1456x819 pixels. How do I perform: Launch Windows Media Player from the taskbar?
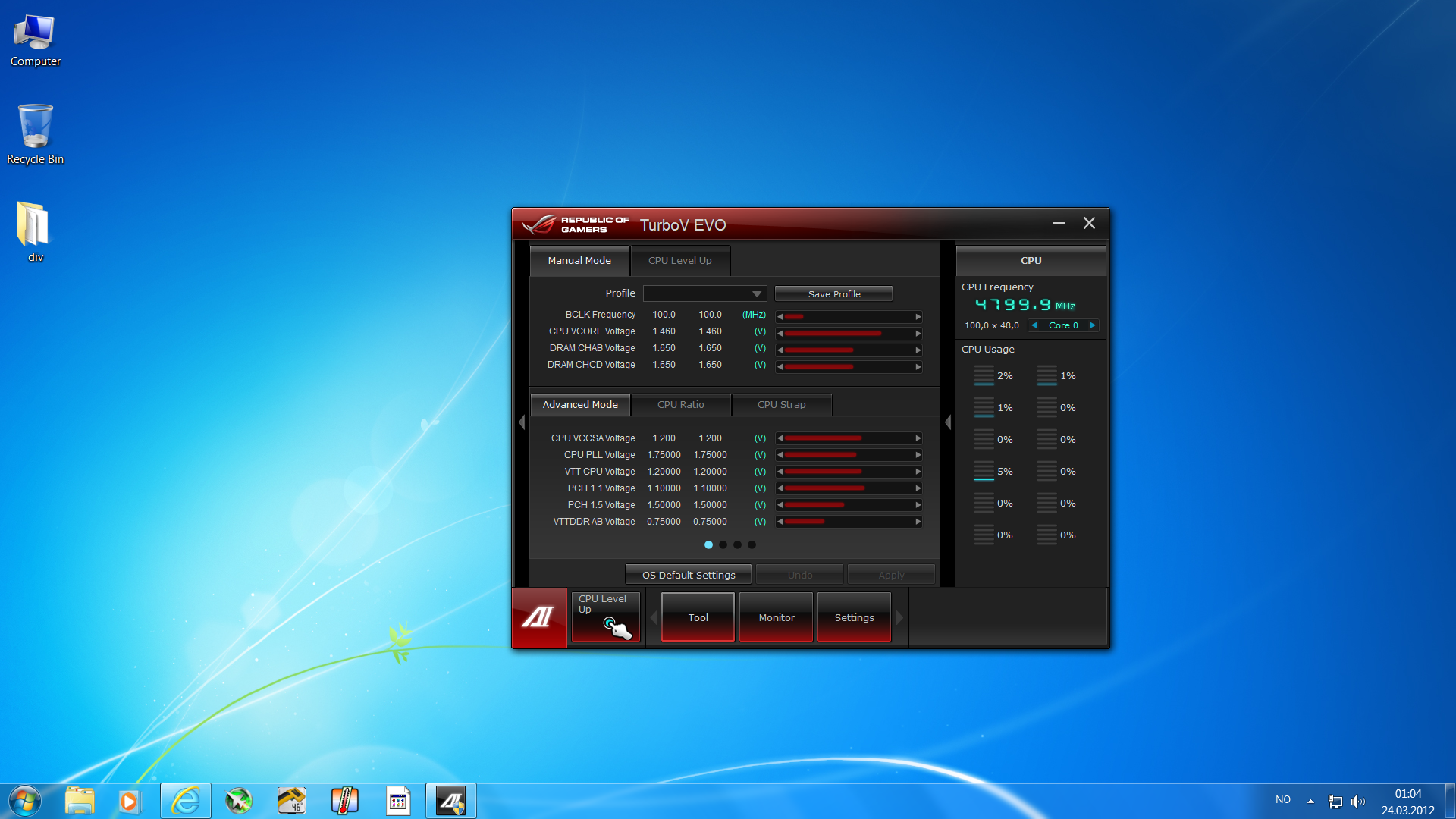pos(129,801)
